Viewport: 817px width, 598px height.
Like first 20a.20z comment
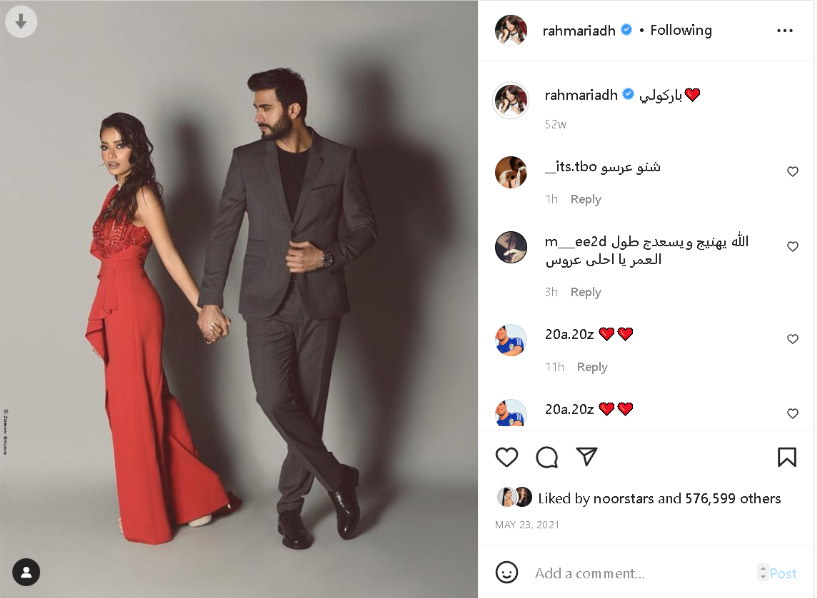pos(793,339)
